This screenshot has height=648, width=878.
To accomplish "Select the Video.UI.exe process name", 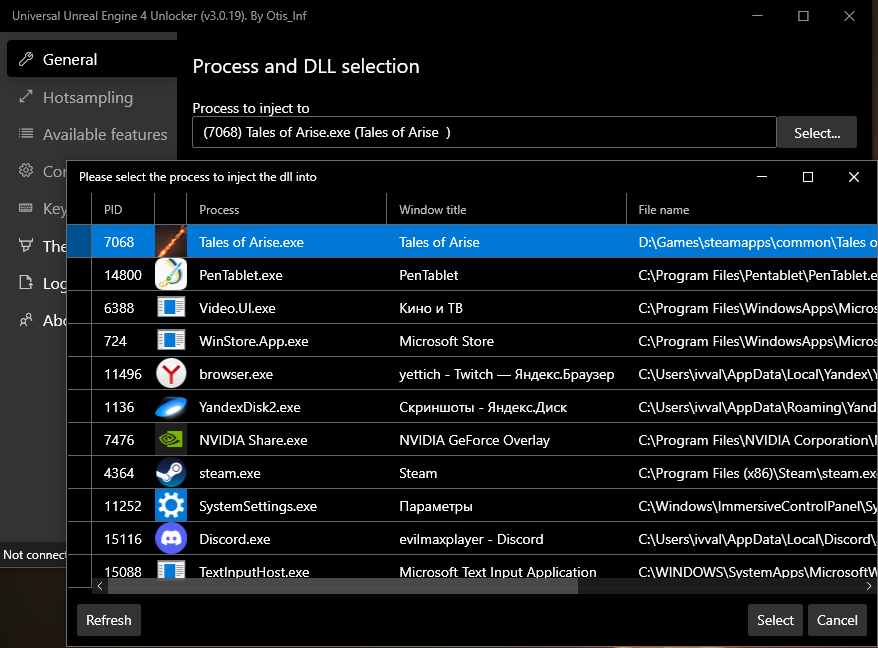I will (x=237, y=308).
